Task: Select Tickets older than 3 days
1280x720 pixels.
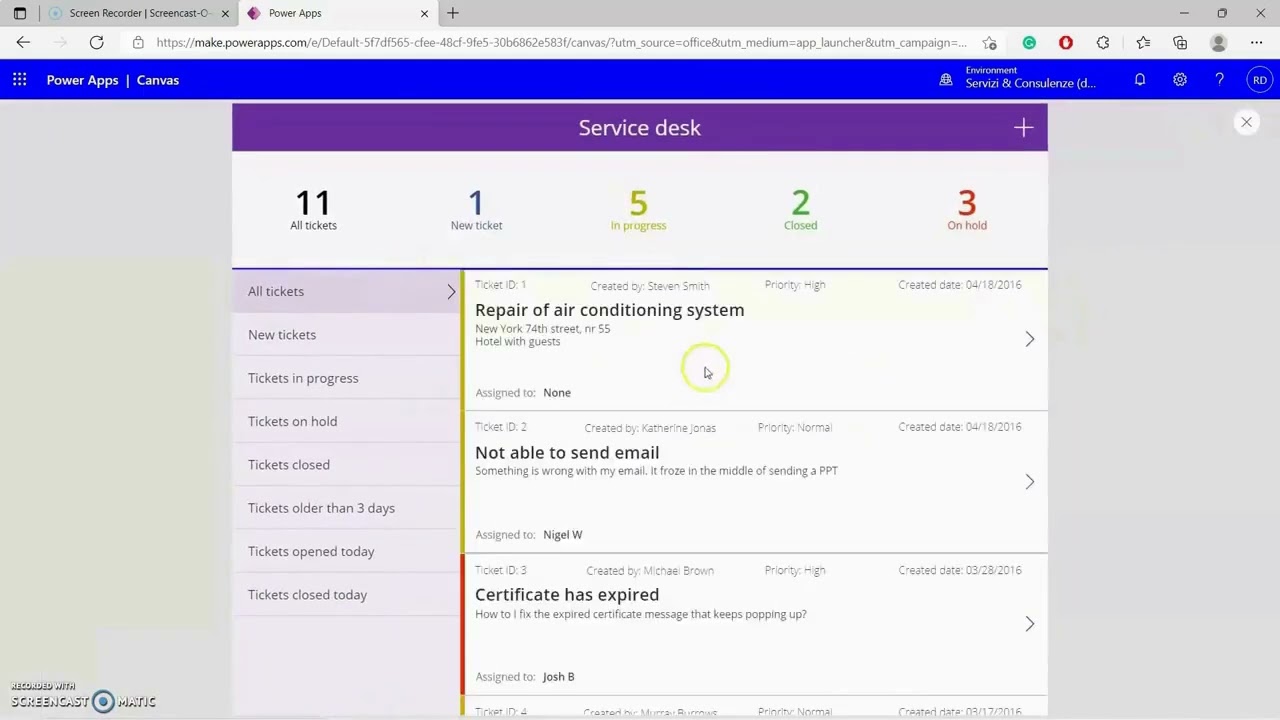Action: (x=346, y=508)
